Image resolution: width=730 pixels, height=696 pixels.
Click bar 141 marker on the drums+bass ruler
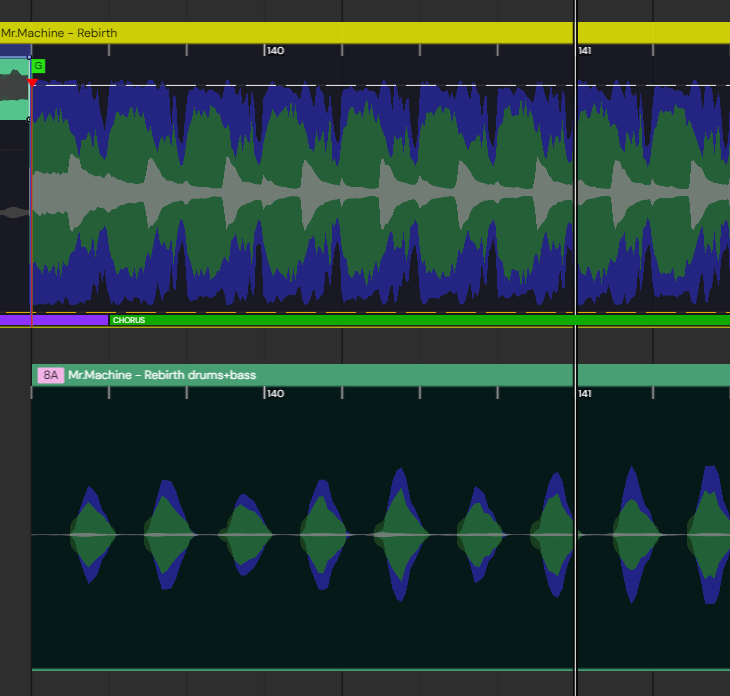pos(584,394)
